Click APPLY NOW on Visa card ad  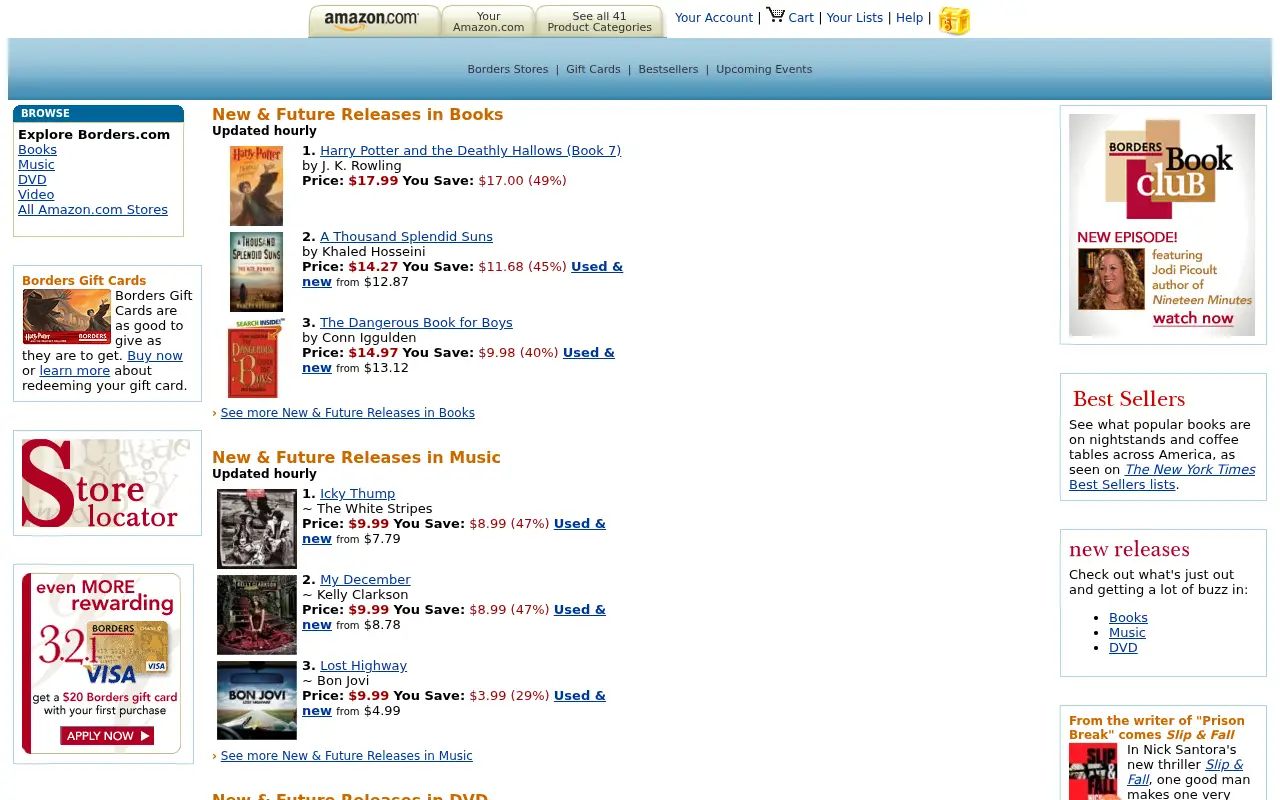tap(107, 736)
